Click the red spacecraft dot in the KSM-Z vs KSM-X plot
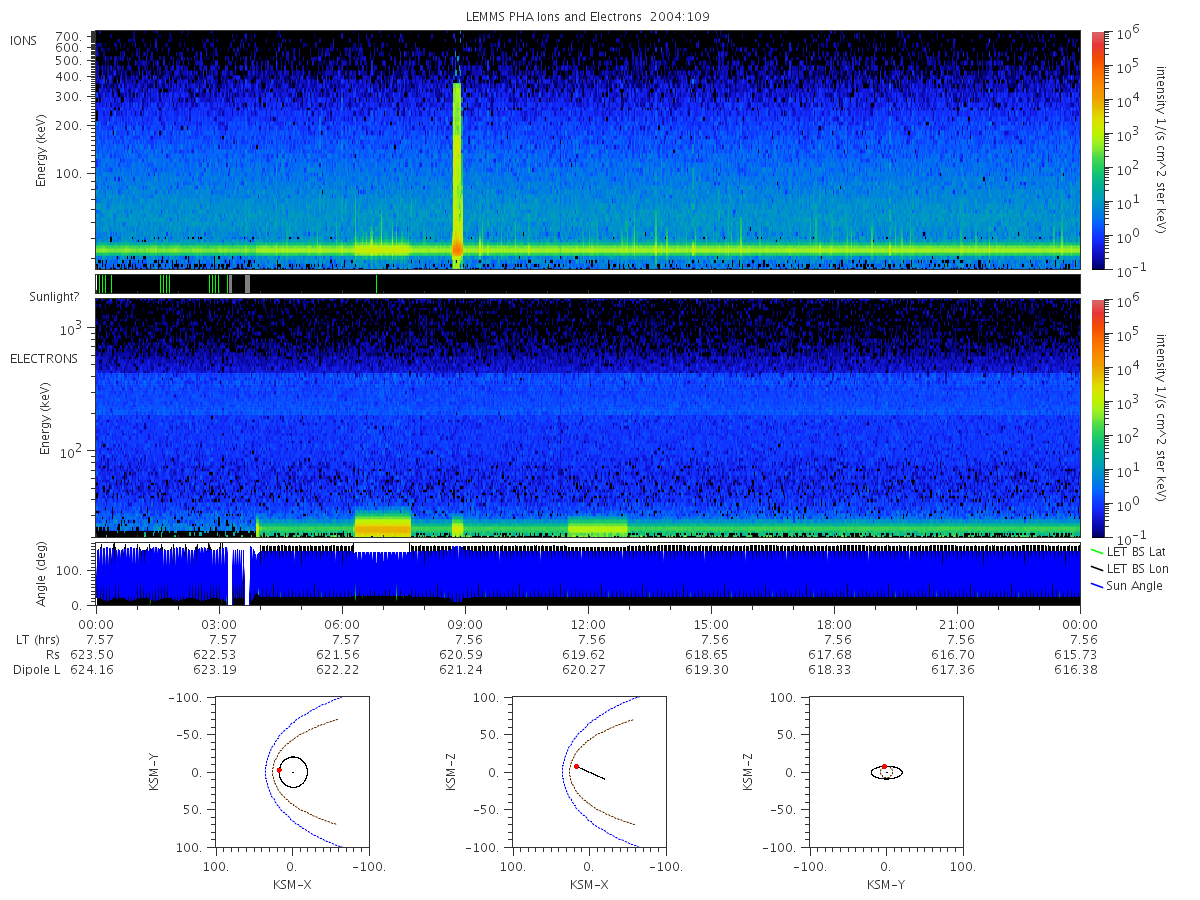The image size is (1200, 900). point(576,766)
